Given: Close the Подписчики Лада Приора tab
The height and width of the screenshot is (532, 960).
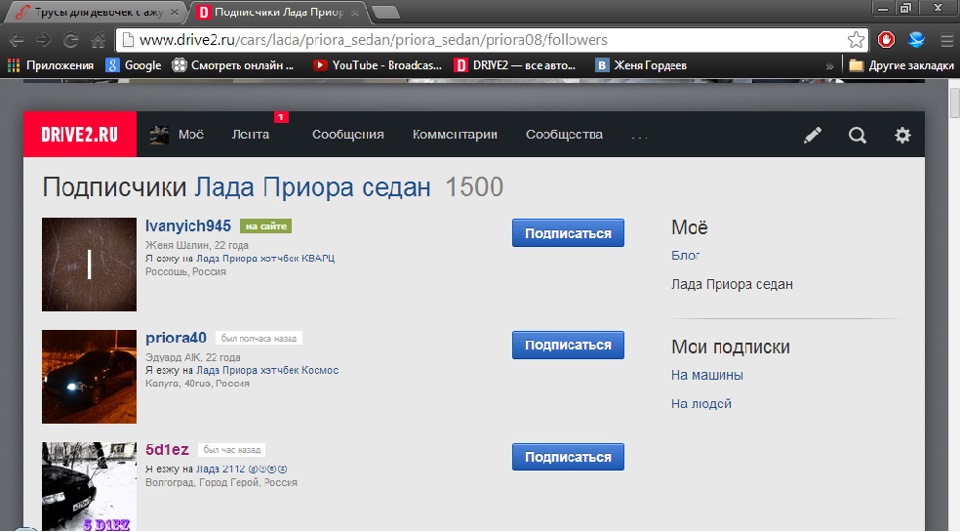Looking at the screenshot, I should tap(354, 12).
